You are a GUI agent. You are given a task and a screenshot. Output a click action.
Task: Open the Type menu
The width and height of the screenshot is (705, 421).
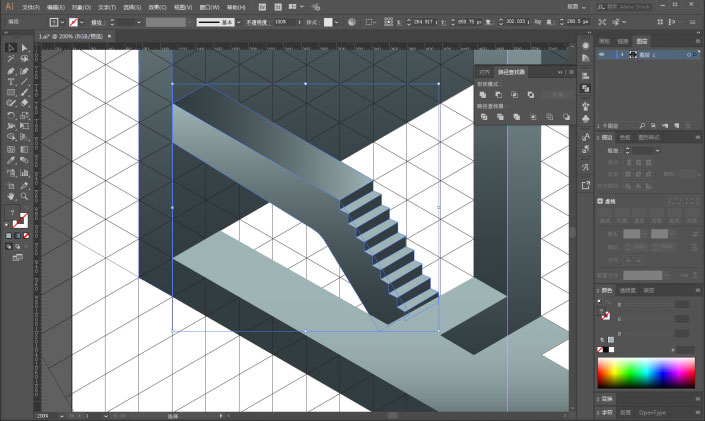click(107, 7)
